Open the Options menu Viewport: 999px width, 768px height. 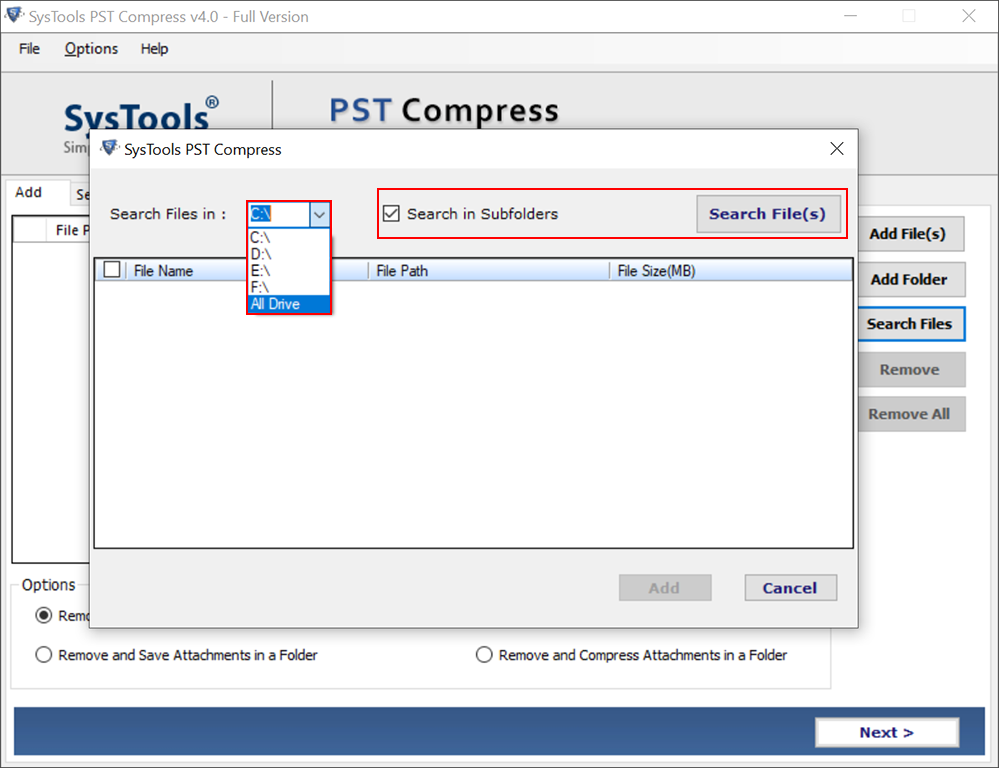point(91,48)
